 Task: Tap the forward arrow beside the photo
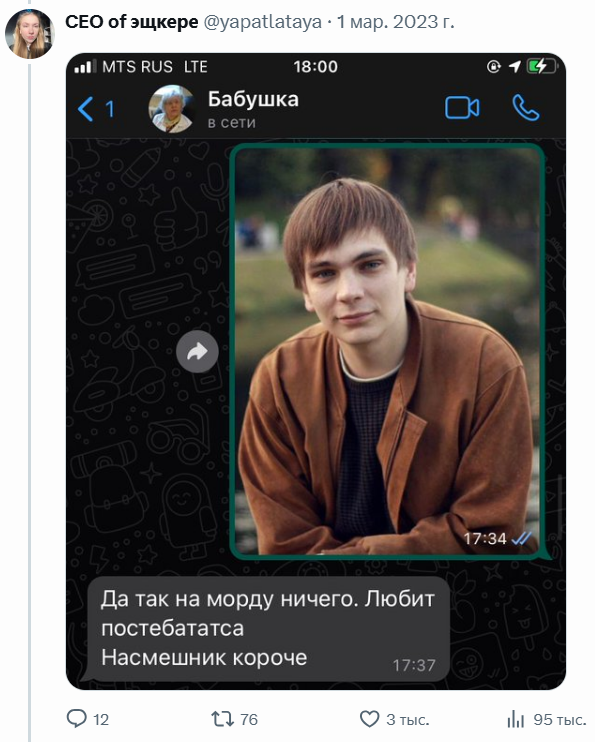point(197,352)
